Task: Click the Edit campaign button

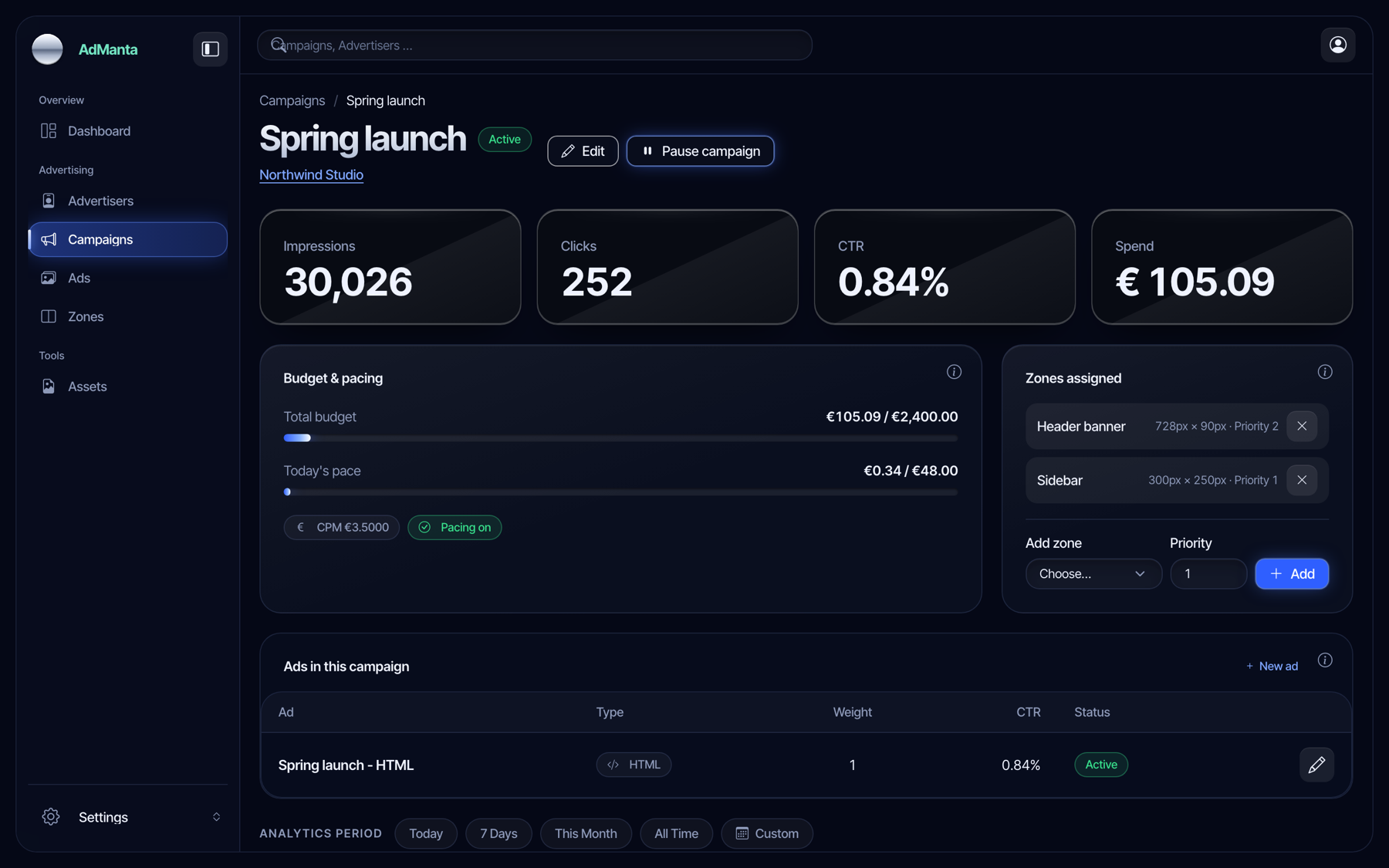Action: point(583,151)
